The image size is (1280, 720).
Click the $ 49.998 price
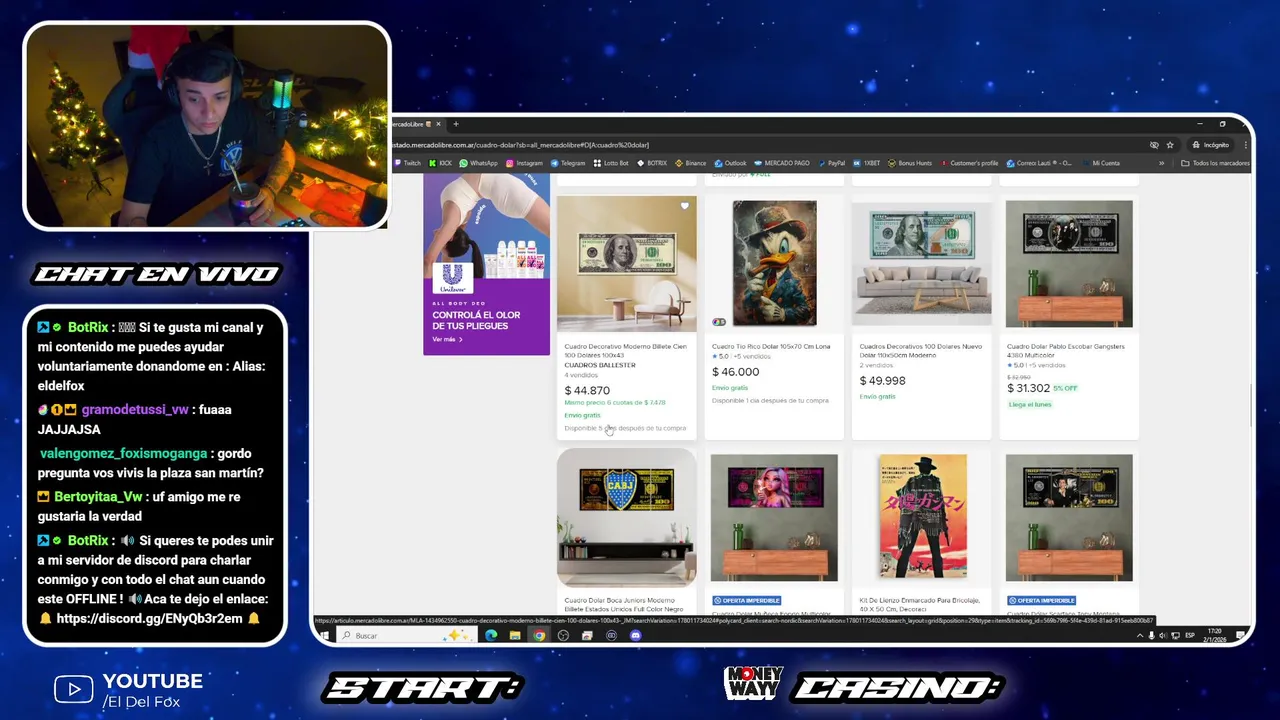[882, 381]
